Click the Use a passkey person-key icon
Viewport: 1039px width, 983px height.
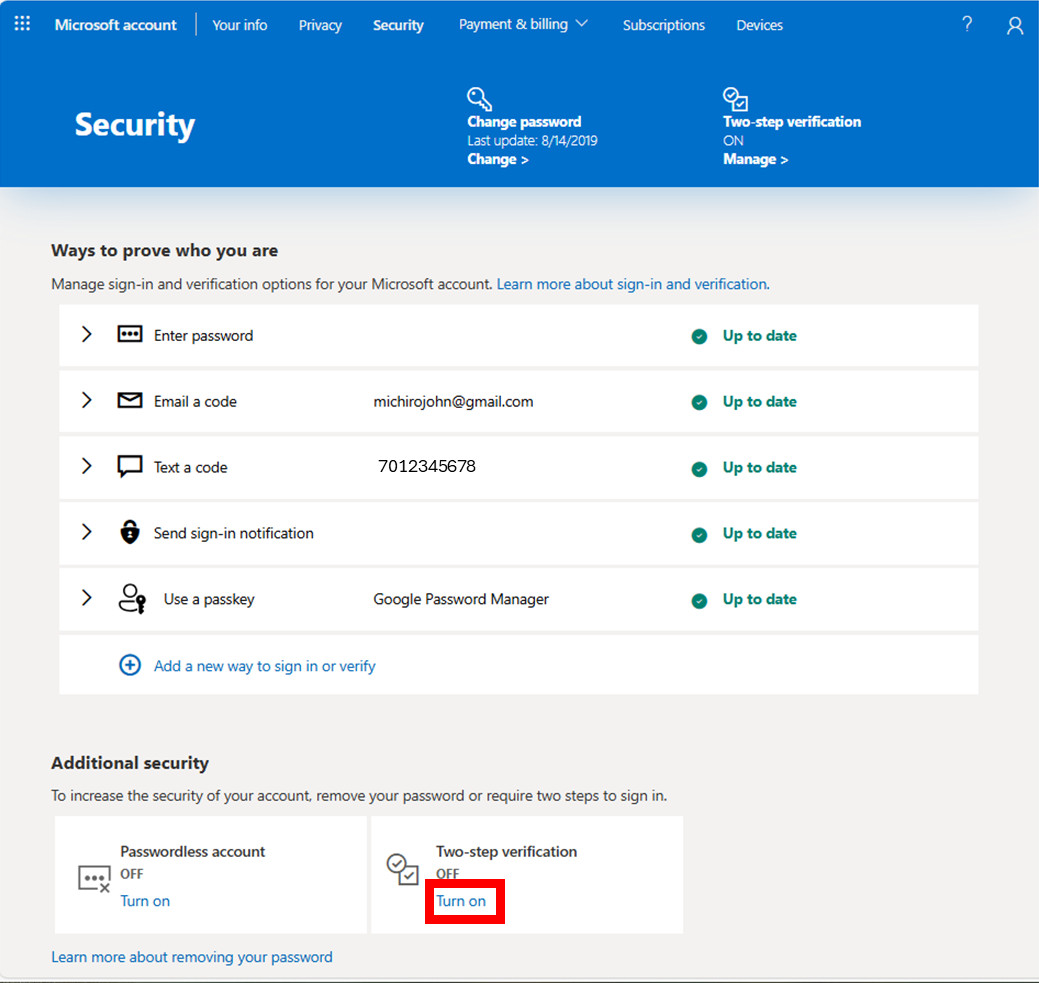132,599
